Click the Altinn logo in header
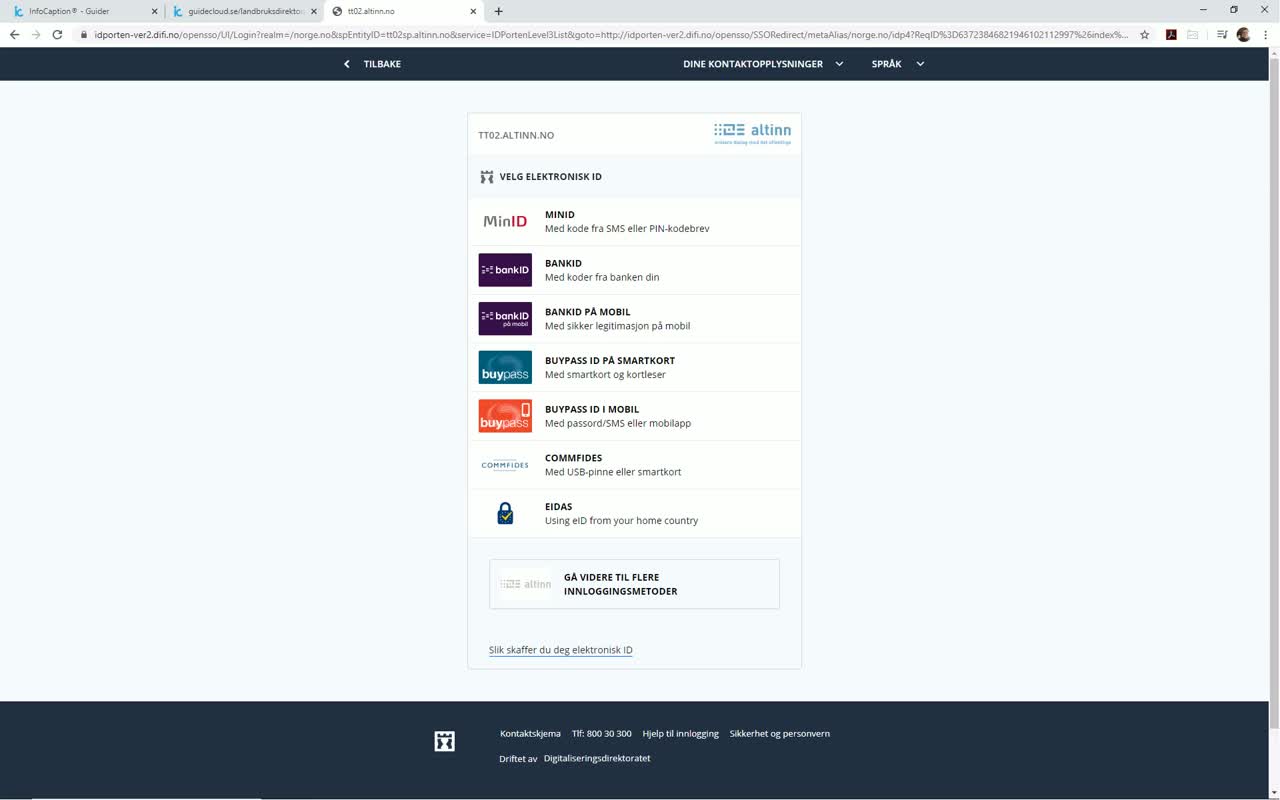Screen dimensions: 1280x800 (752, 134)
